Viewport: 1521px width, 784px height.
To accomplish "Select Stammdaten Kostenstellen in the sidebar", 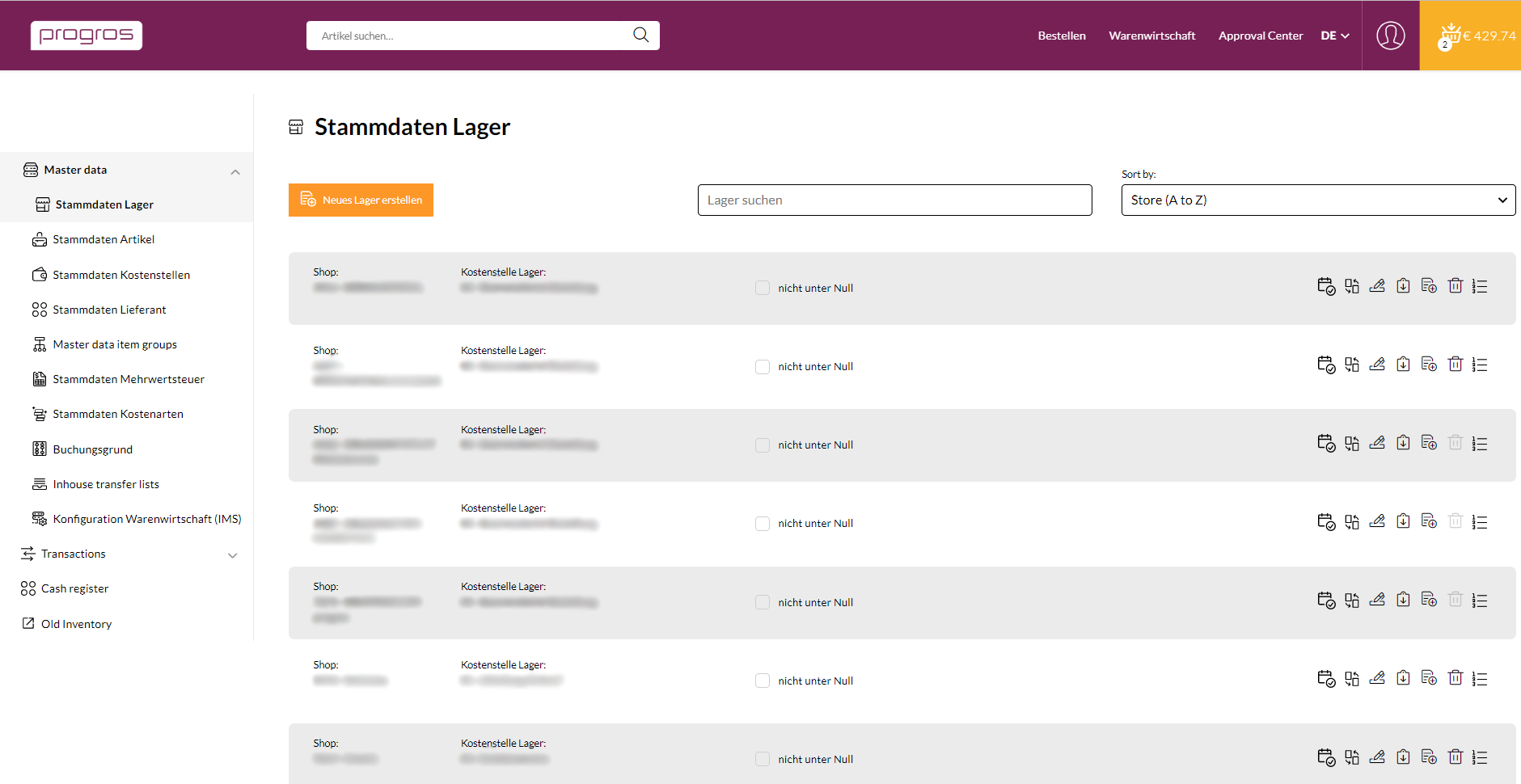I will 121,275.
